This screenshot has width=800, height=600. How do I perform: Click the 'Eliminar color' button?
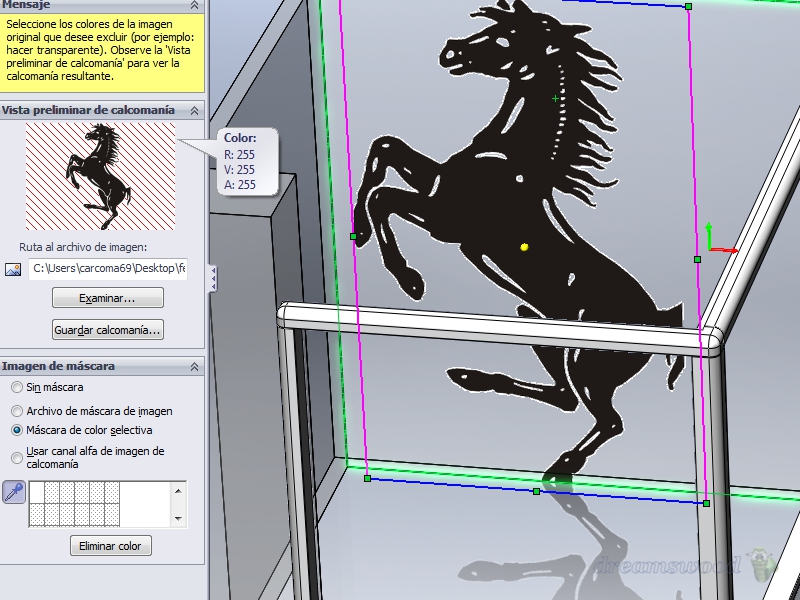click(x=111, y=546)
